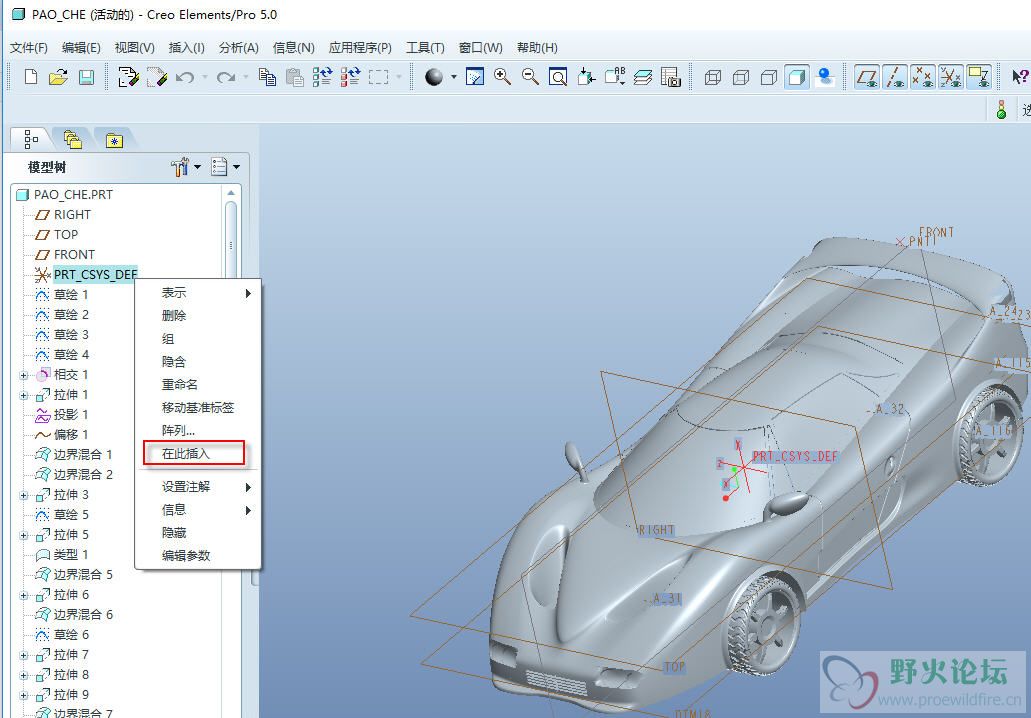Image resolution: width=1031 pixels, height=718 pixels.
Task: Open the 分析(A) menu
Action: (238, 47)
